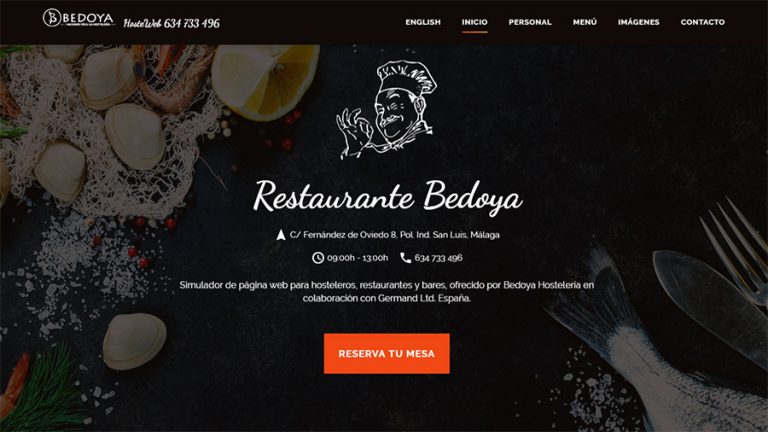Go to the PERSONAL page
This screenshot has width=768, height=432.
click(x=530, y=22)
